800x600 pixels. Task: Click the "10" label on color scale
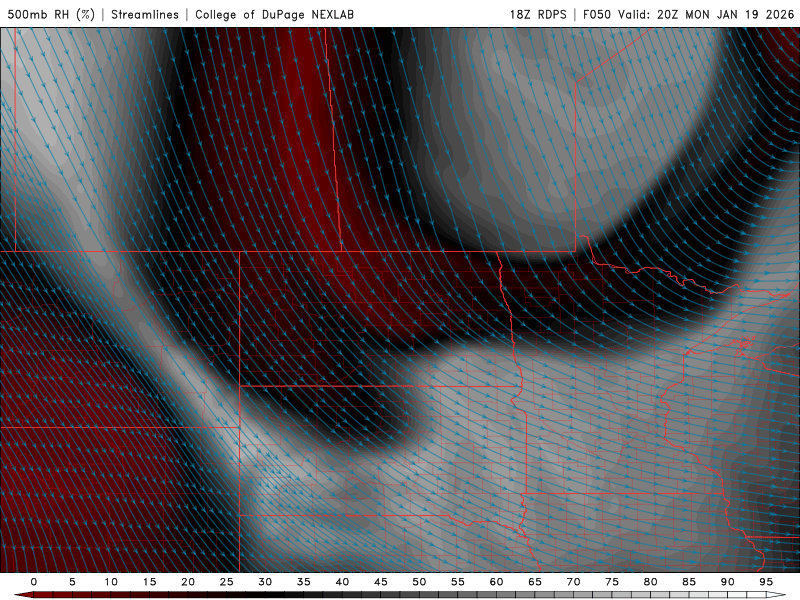tap(111, 582)
